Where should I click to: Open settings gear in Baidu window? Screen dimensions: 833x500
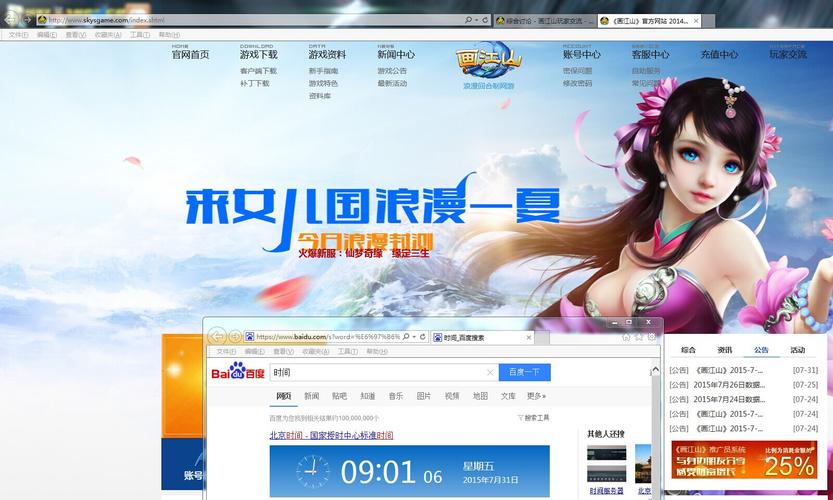click(x=652, y=337)
